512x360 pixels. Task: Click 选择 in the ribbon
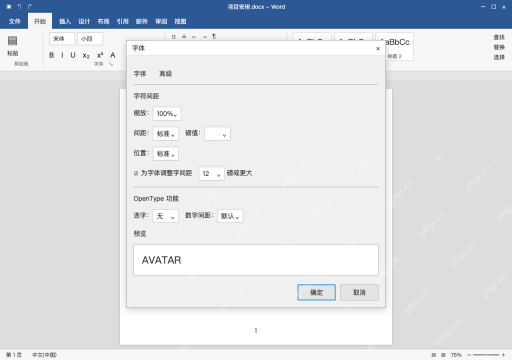click(499, 57)
